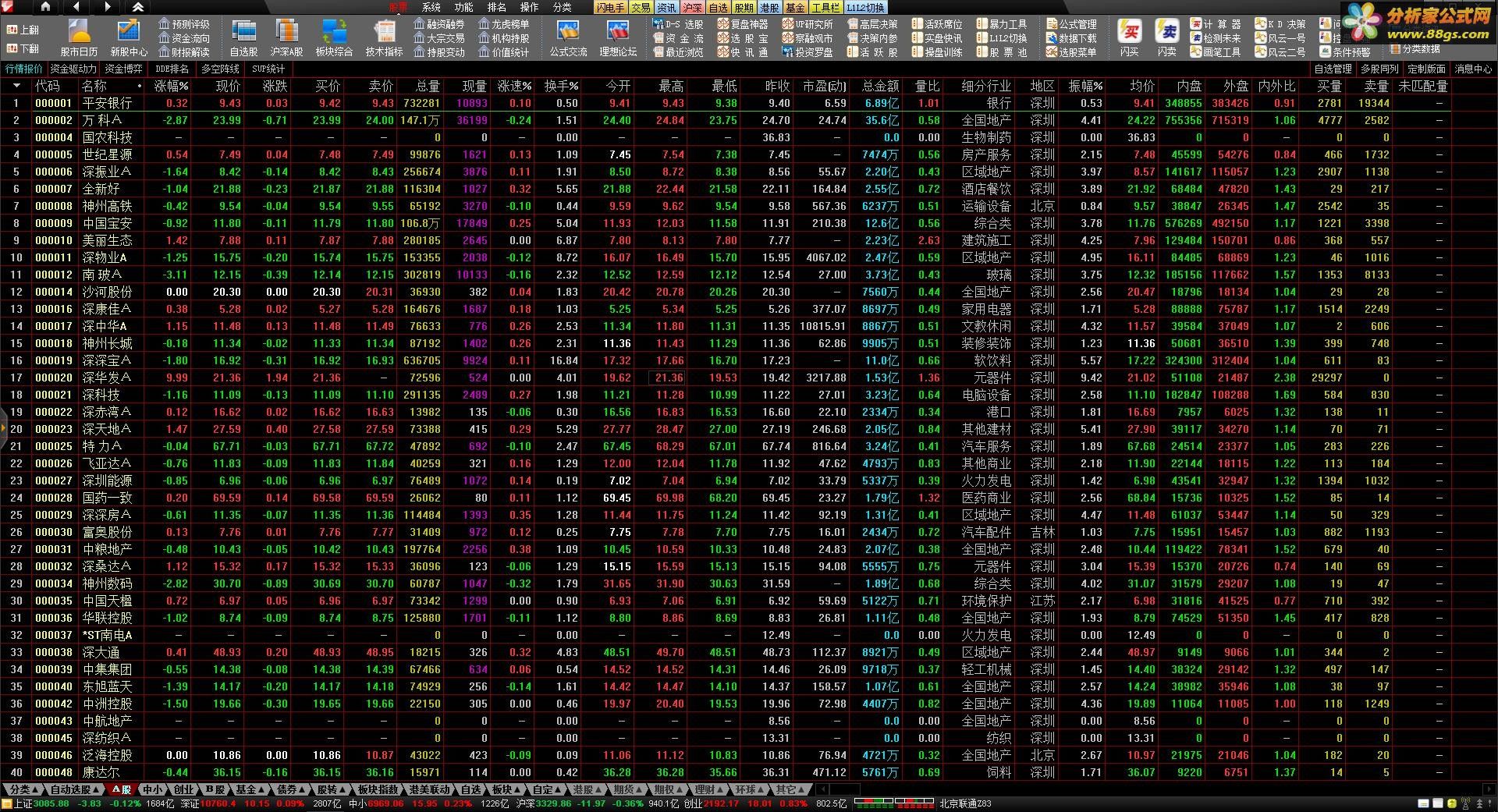Switch to the 资金驱动力 tab
Viewport: 1498px width, 812px height.
[x=73, y=69]
